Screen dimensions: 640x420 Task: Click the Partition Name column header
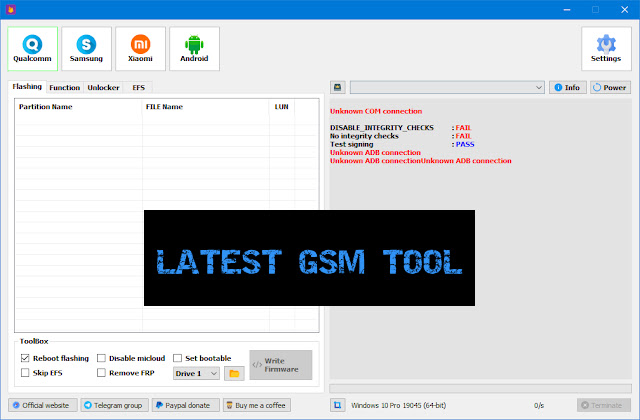pos(78,107)
